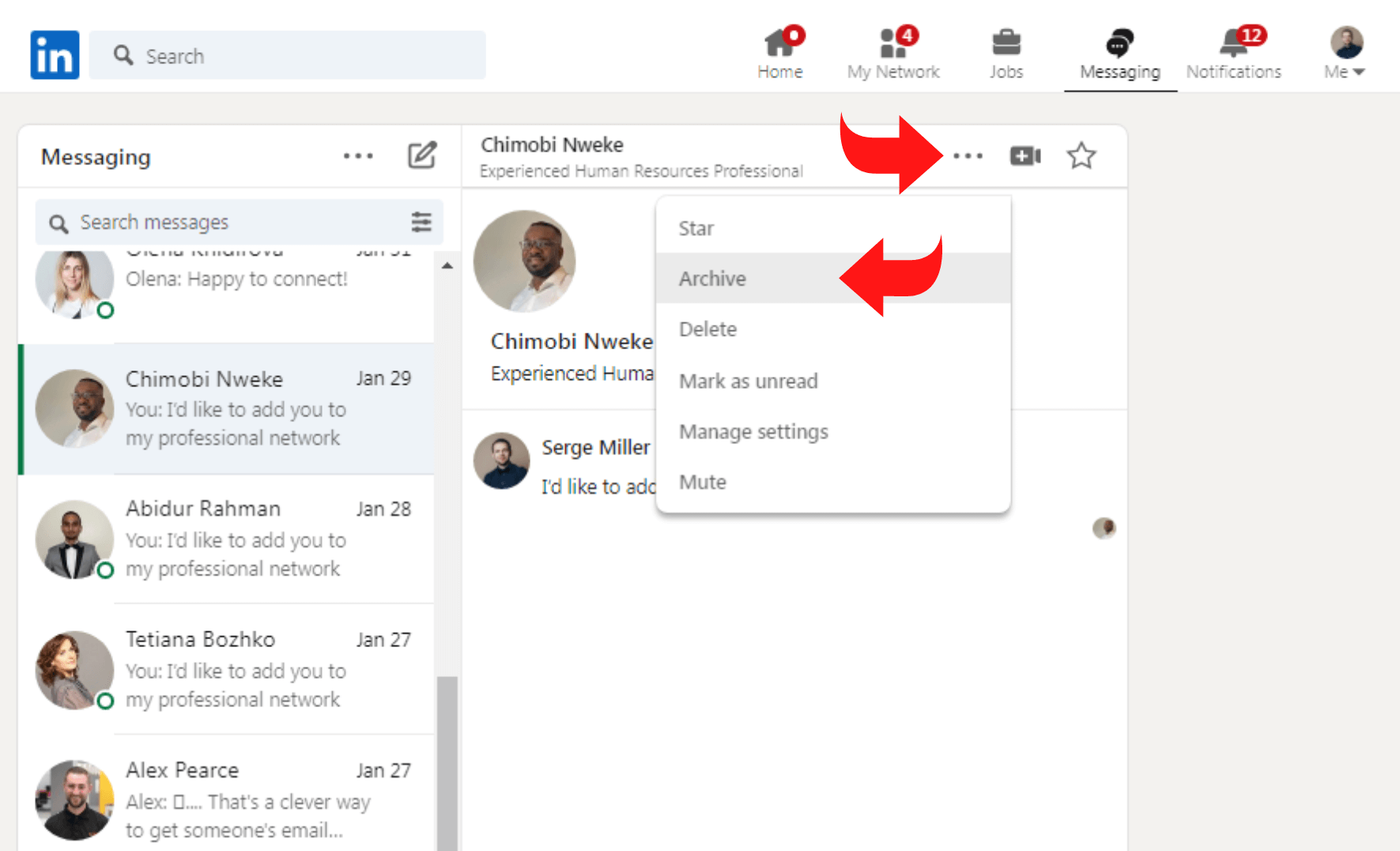Click Chimobi Nweke name in conversation header
The image size is (1400, 851).
pos(552,145)
